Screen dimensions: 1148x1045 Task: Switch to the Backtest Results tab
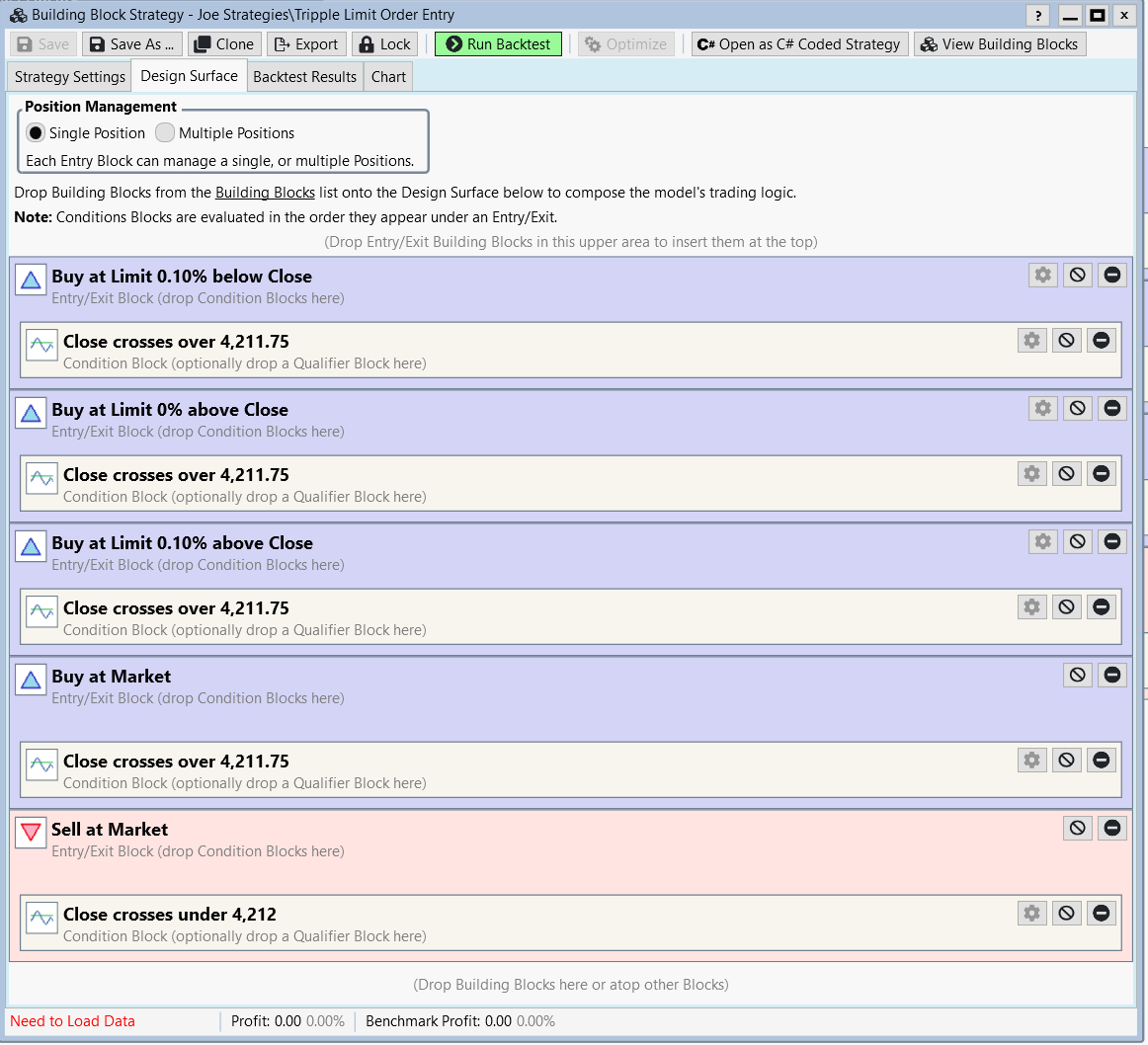pyautogui.click(x=304, y=77)
